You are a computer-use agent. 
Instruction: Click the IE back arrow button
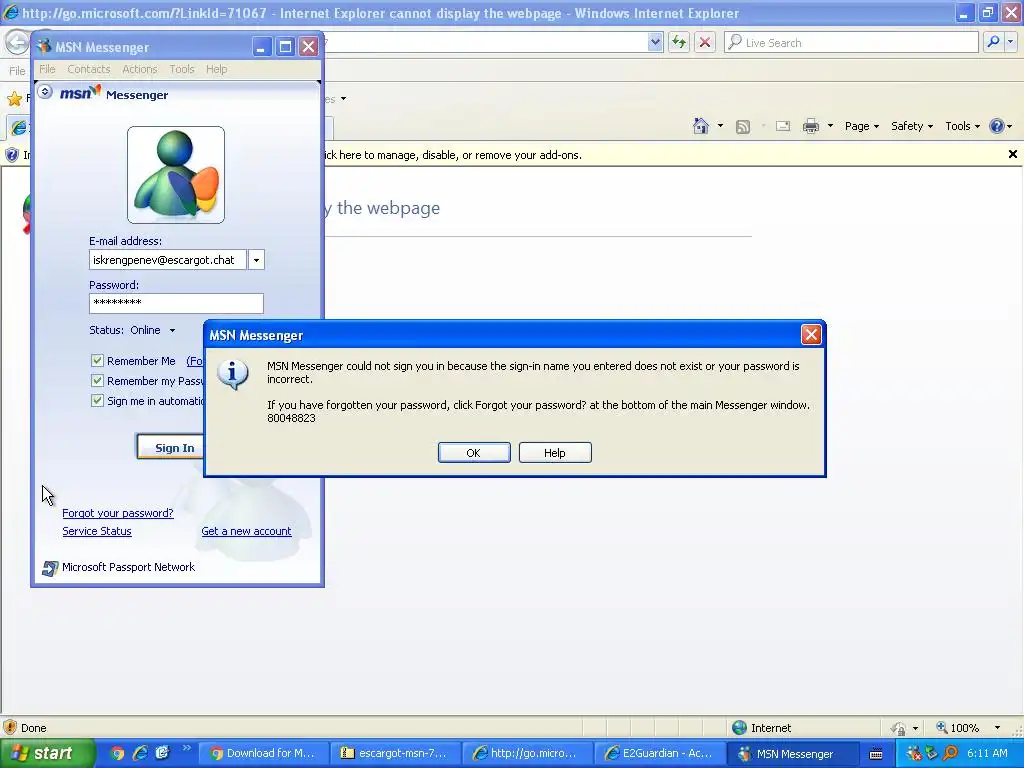(16, 42)
